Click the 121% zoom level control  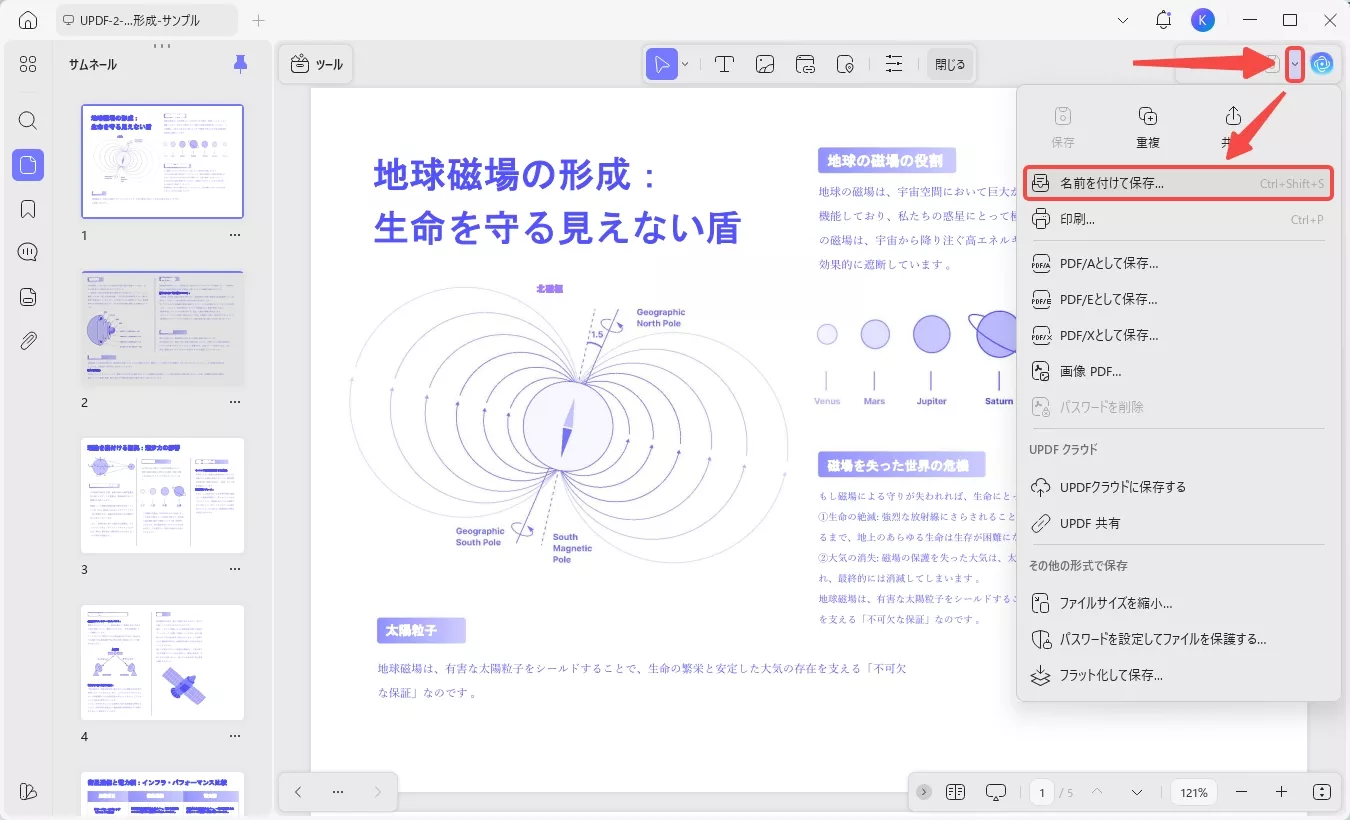pos(1192,791)
